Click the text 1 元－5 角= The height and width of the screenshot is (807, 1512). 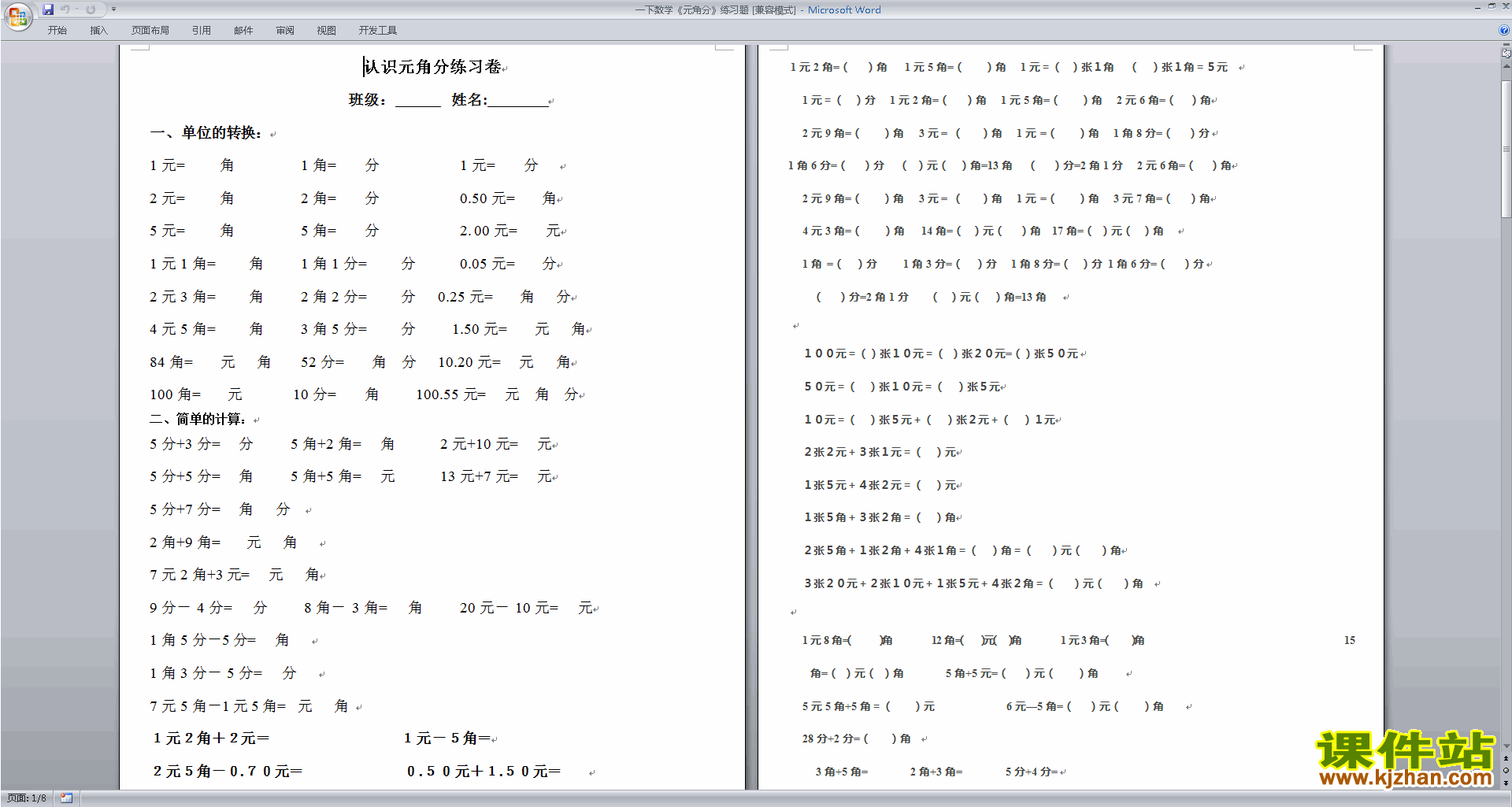point(447,739)
